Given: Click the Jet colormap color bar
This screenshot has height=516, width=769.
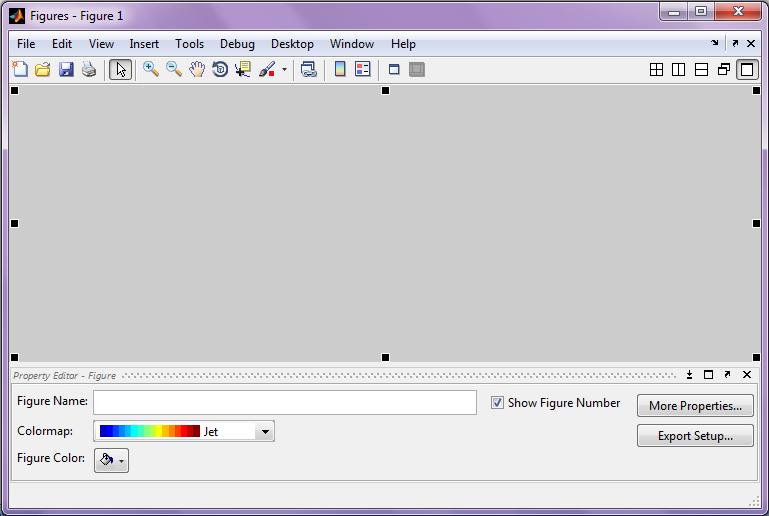Looking at the screenshot, I should (150, 431).
